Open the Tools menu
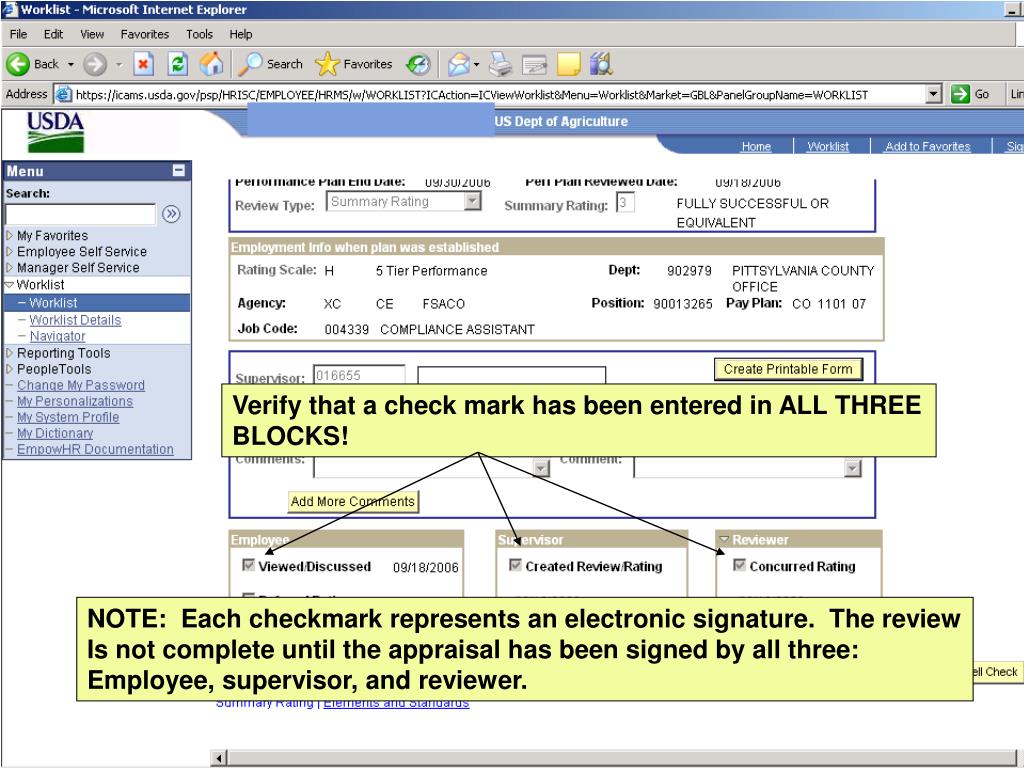The height and width of the screenshot is (768, 1024). [199, 34]
